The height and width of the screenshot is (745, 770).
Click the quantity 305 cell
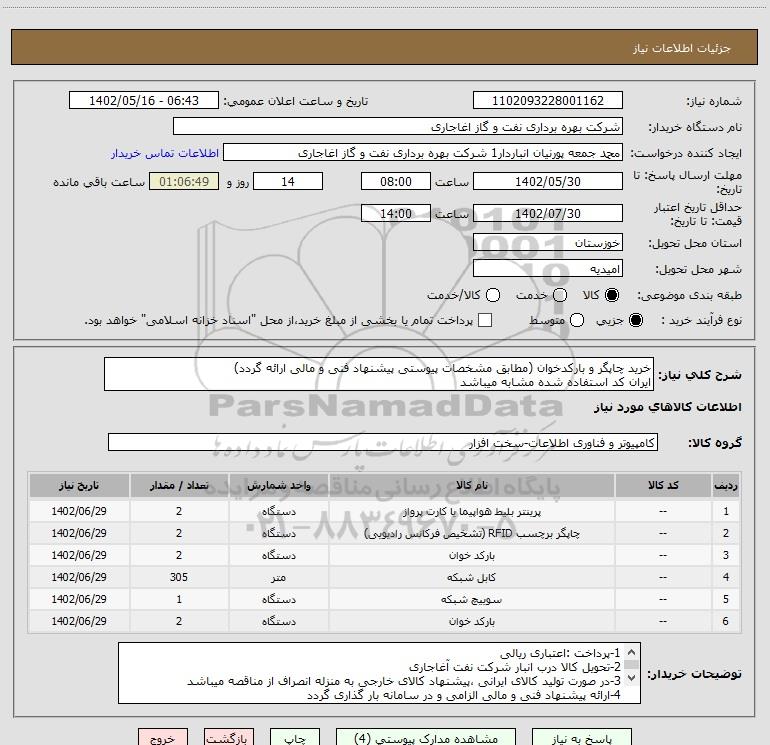pos(179,577)
